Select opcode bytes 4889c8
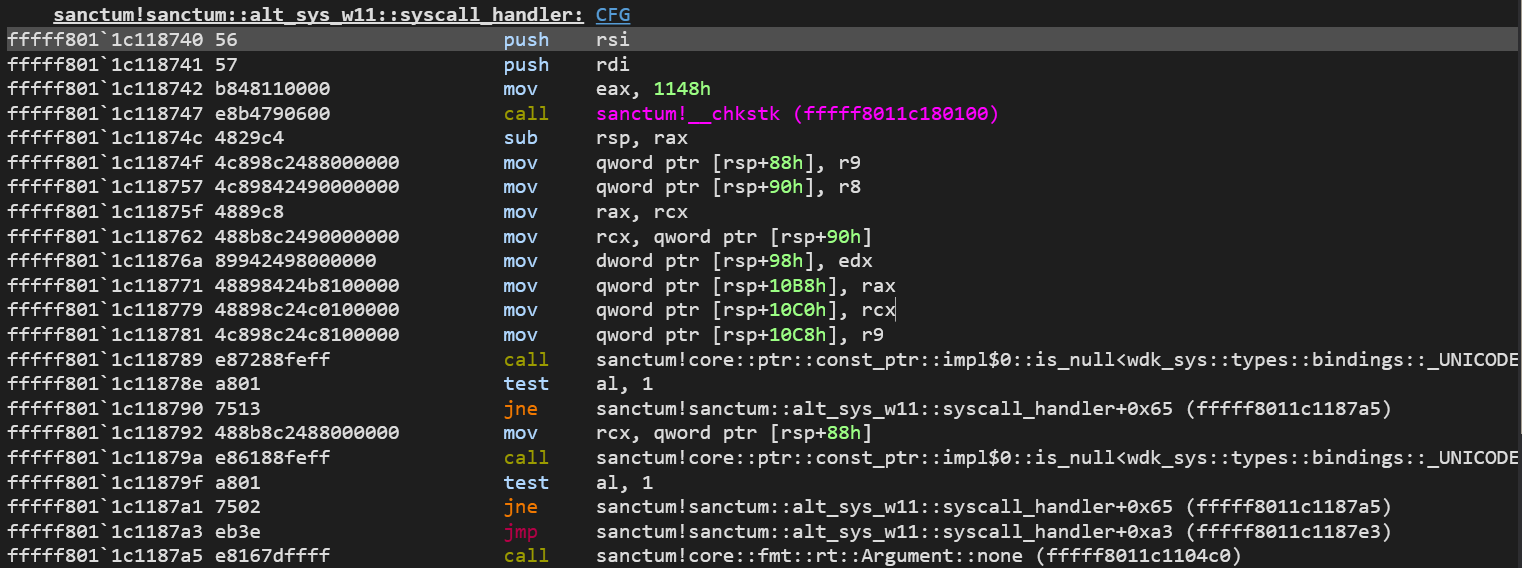The image size is (1522, 568). [249, 212]
